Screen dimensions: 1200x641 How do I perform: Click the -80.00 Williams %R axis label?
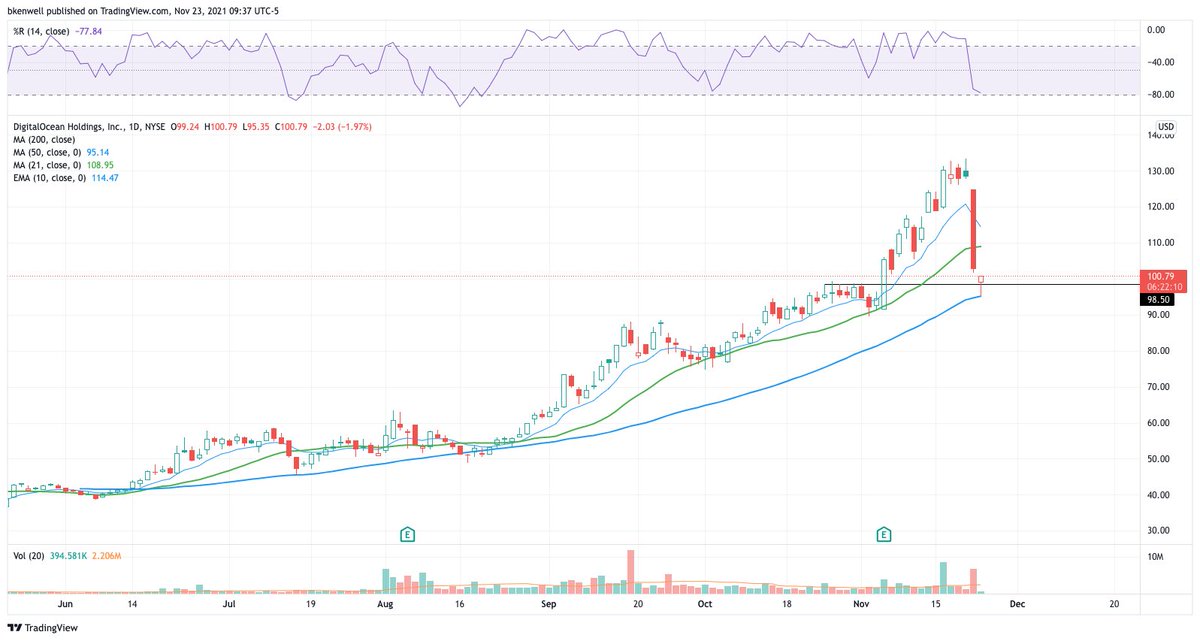click(x=1160, y=95)
